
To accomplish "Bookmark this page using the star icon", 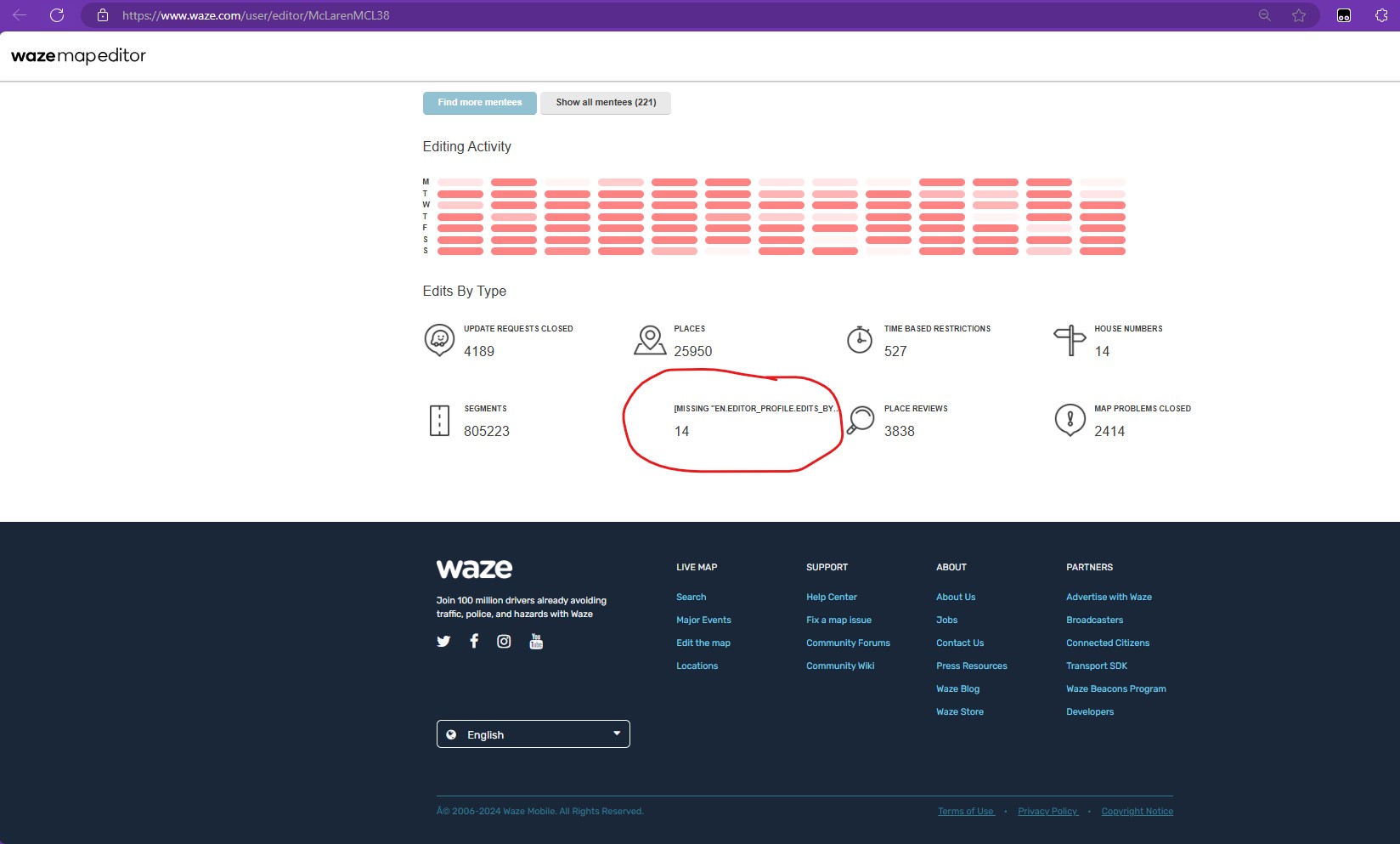I will pyautogui.click(x=1298, y=15).
